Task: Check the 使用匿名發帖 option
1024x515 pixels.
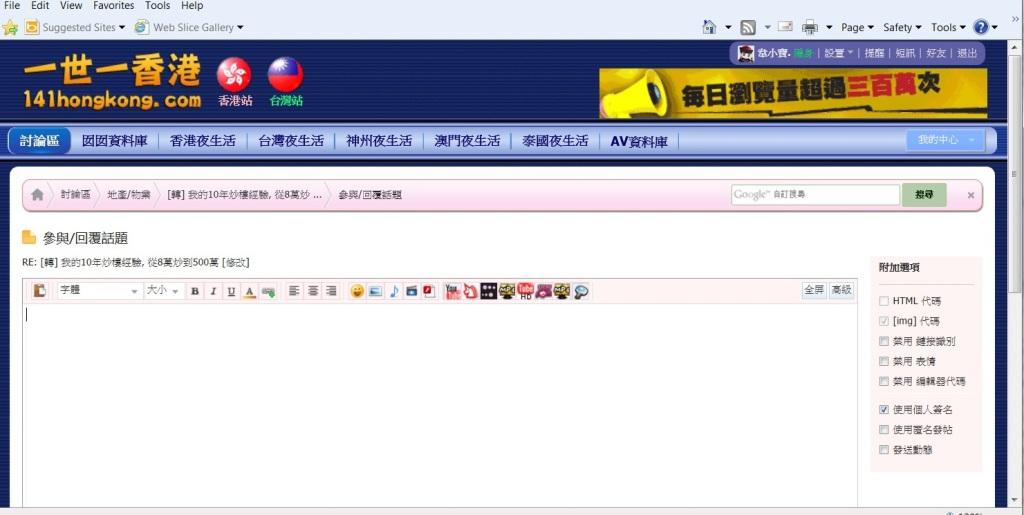Action: click(x=884, y=429)
